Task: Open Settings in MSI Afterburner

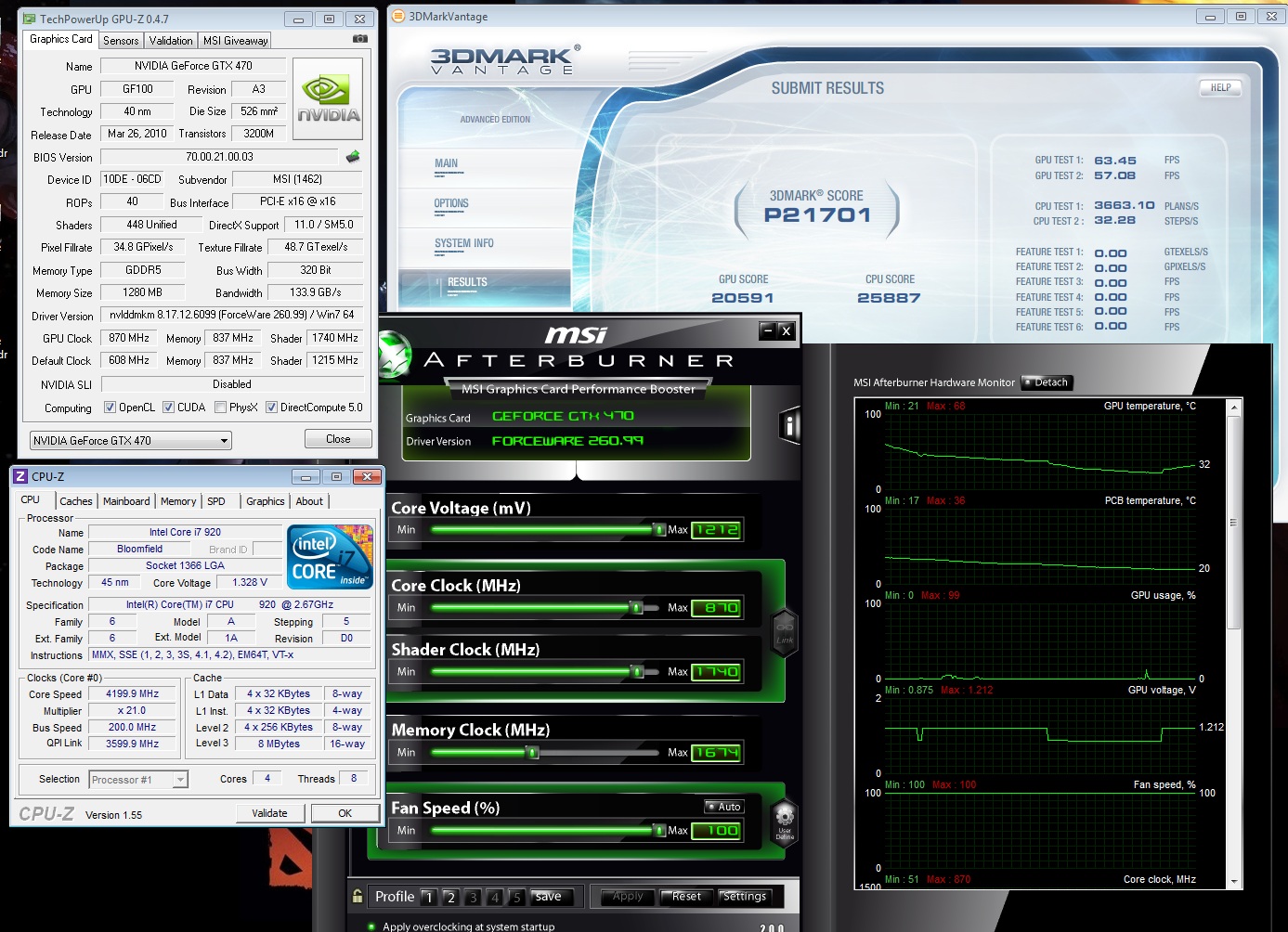Action: click(744, 897)
